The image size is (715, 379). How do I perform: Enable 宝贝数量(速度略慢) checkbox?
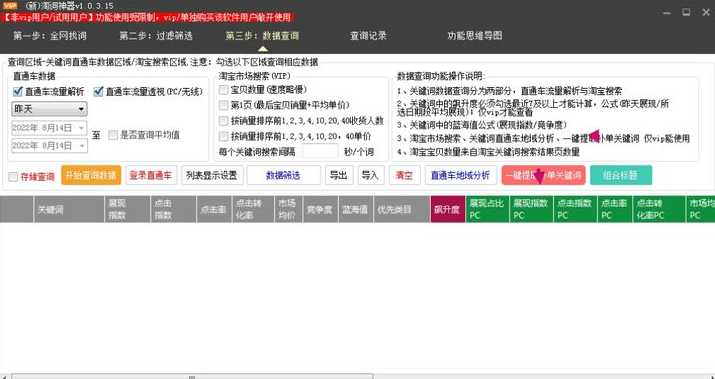point(223,90)
